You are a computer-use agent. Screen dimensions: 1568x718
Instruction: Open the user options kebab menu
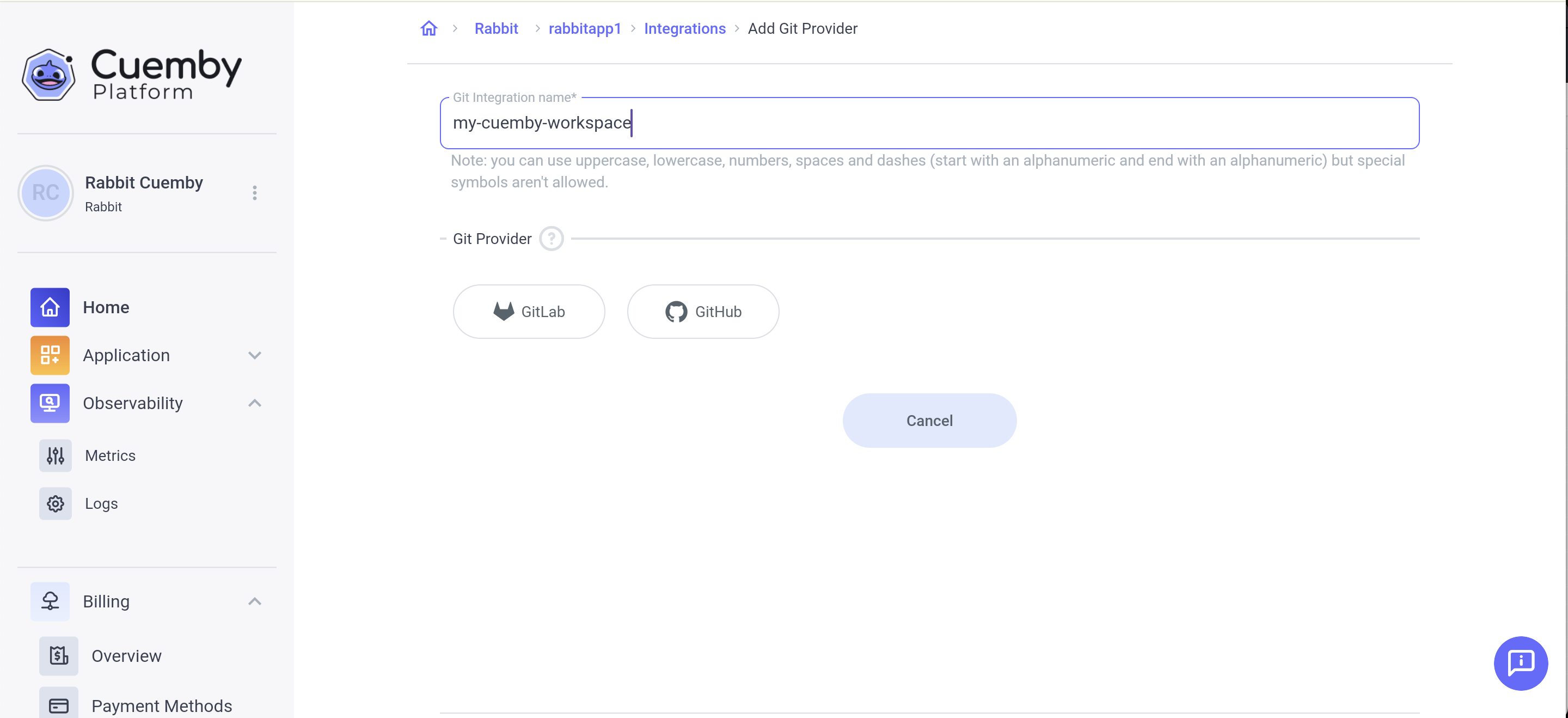[254, 193]
